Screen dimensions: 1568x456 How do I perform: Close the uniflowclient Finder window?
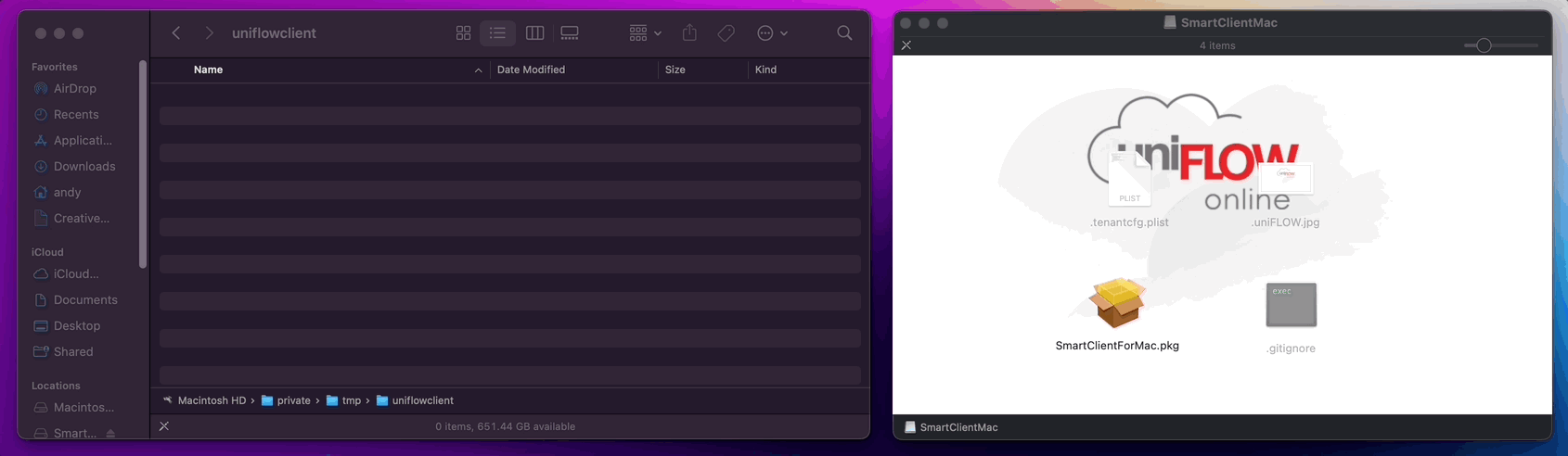point(41,33)
